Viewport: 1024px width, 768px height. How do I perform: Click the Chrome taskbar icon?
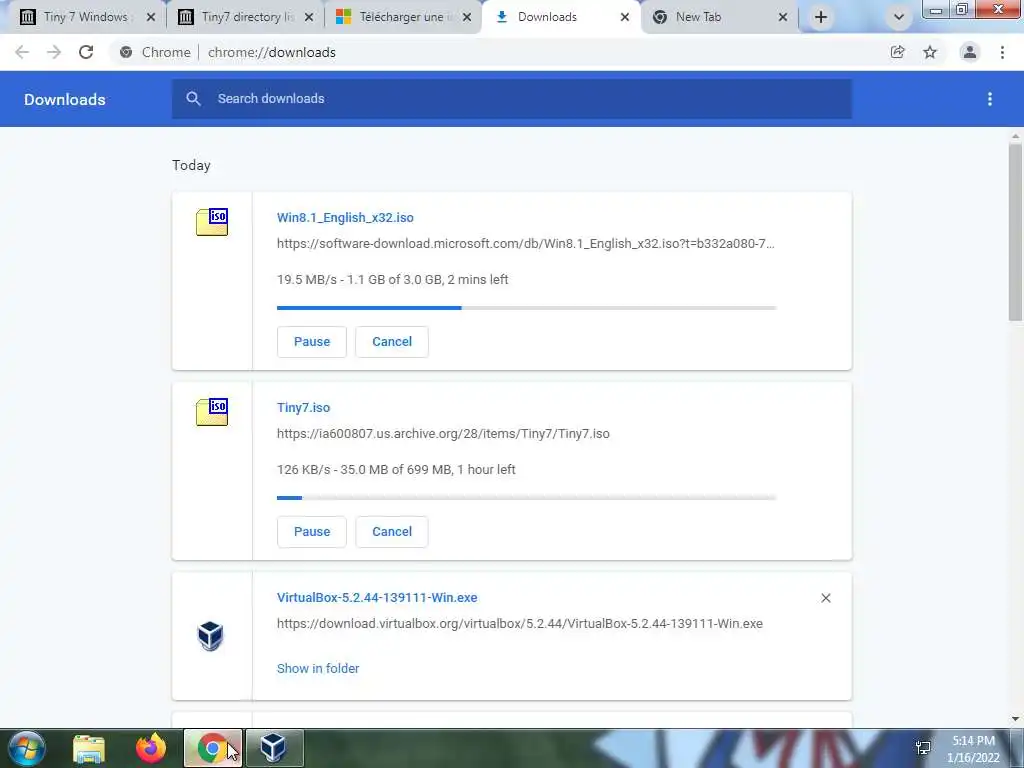pyautogui.click(x=212, y=748)
